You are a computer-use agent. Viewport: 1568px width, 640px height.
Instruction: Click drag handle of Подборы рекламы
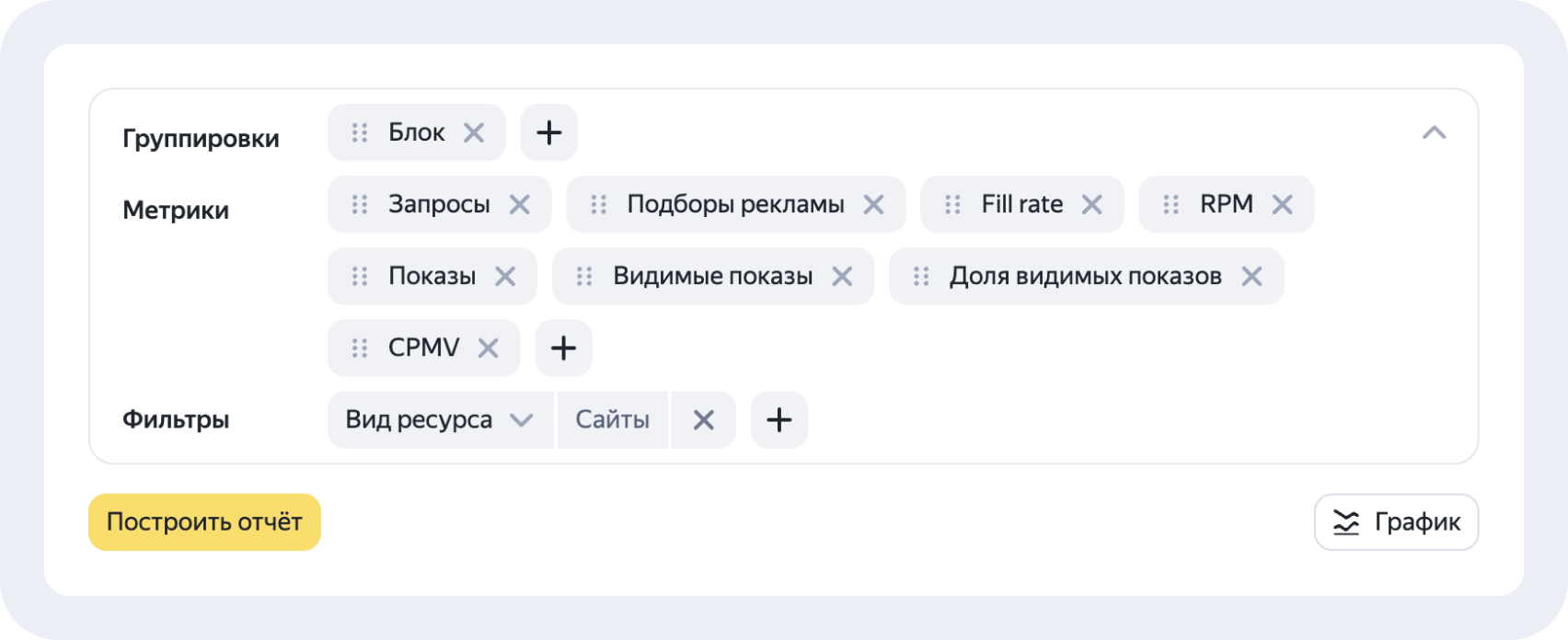pos(599,205)
